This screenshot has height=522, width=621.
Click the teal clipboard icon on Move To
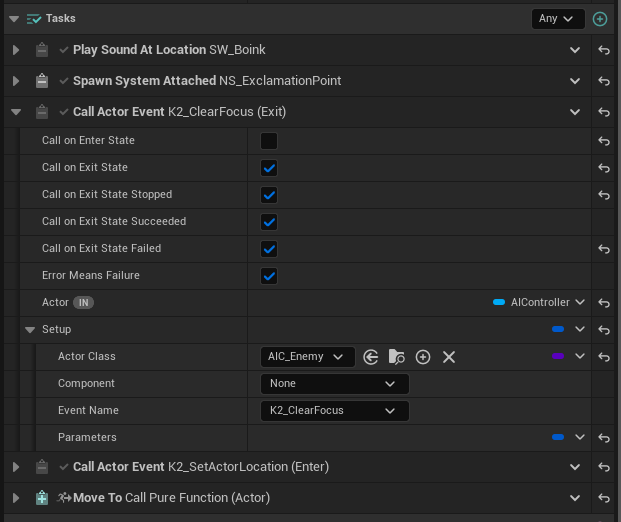point(42,498)
